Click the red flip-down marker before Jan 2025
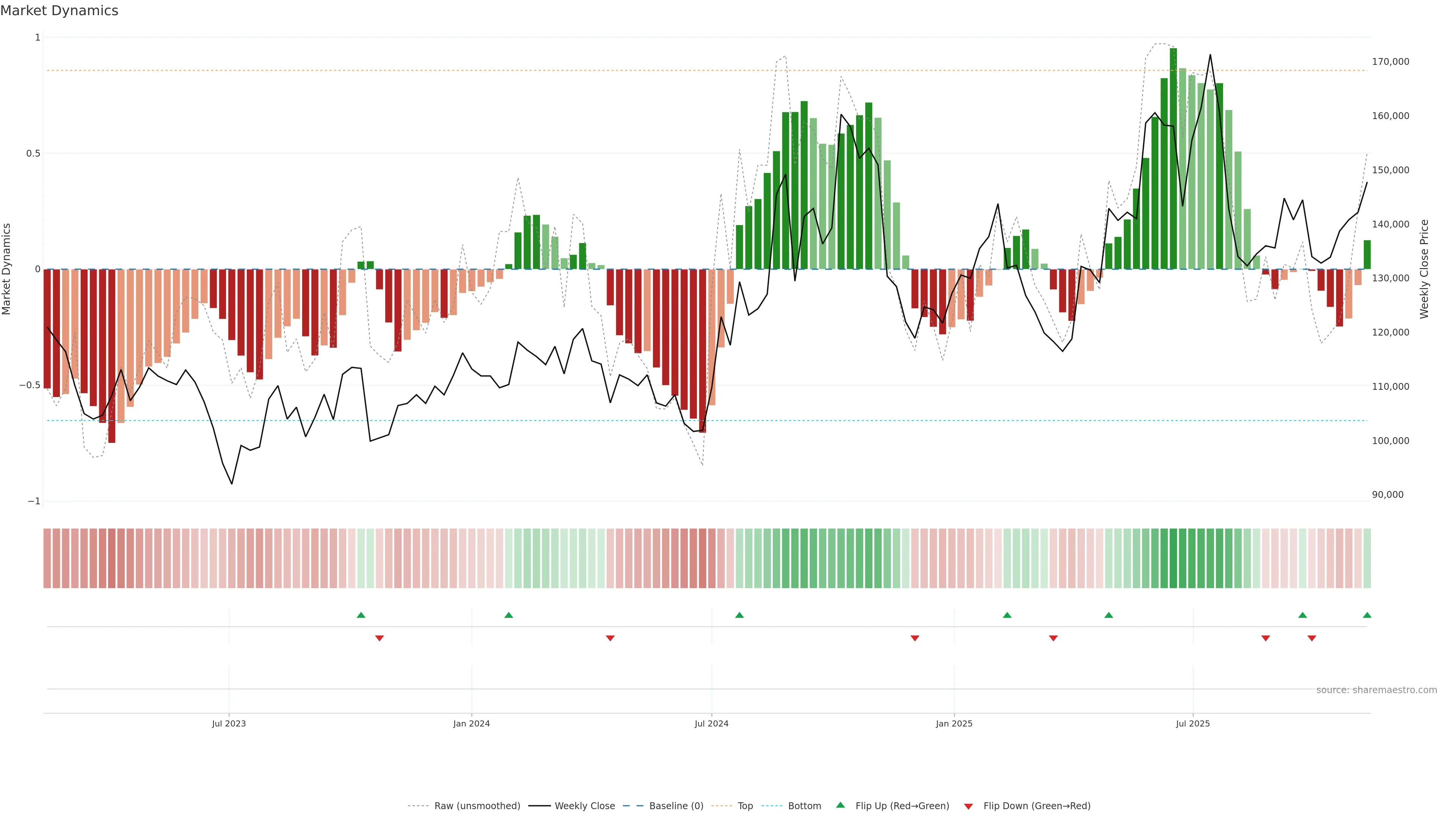This screenshot has height=819, width=1456. tap(915, 638)
